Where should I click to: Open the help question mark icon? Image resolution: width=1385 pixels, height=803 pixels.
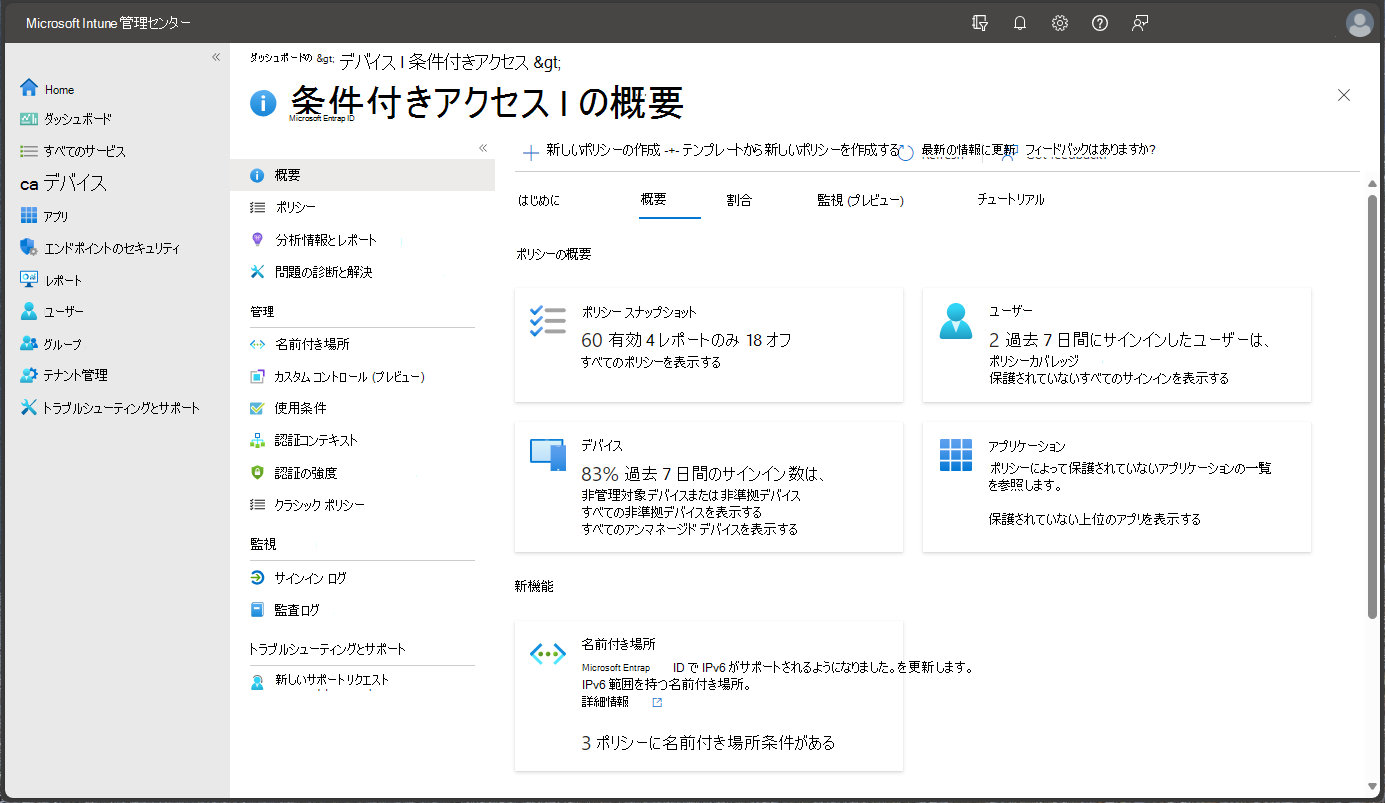1100,23
